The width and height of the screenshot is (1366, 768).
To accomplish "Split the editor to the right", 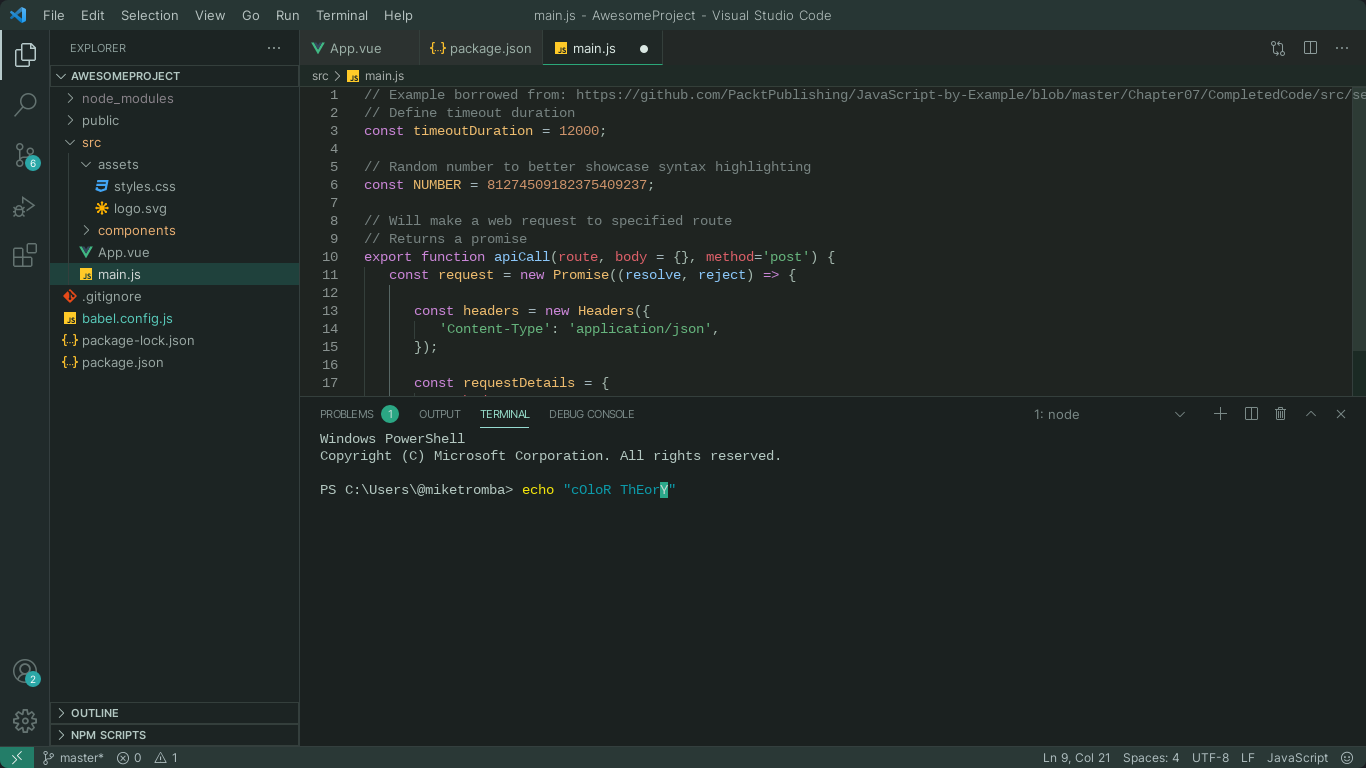I will pyautogui.click(x=1310, y=48).
